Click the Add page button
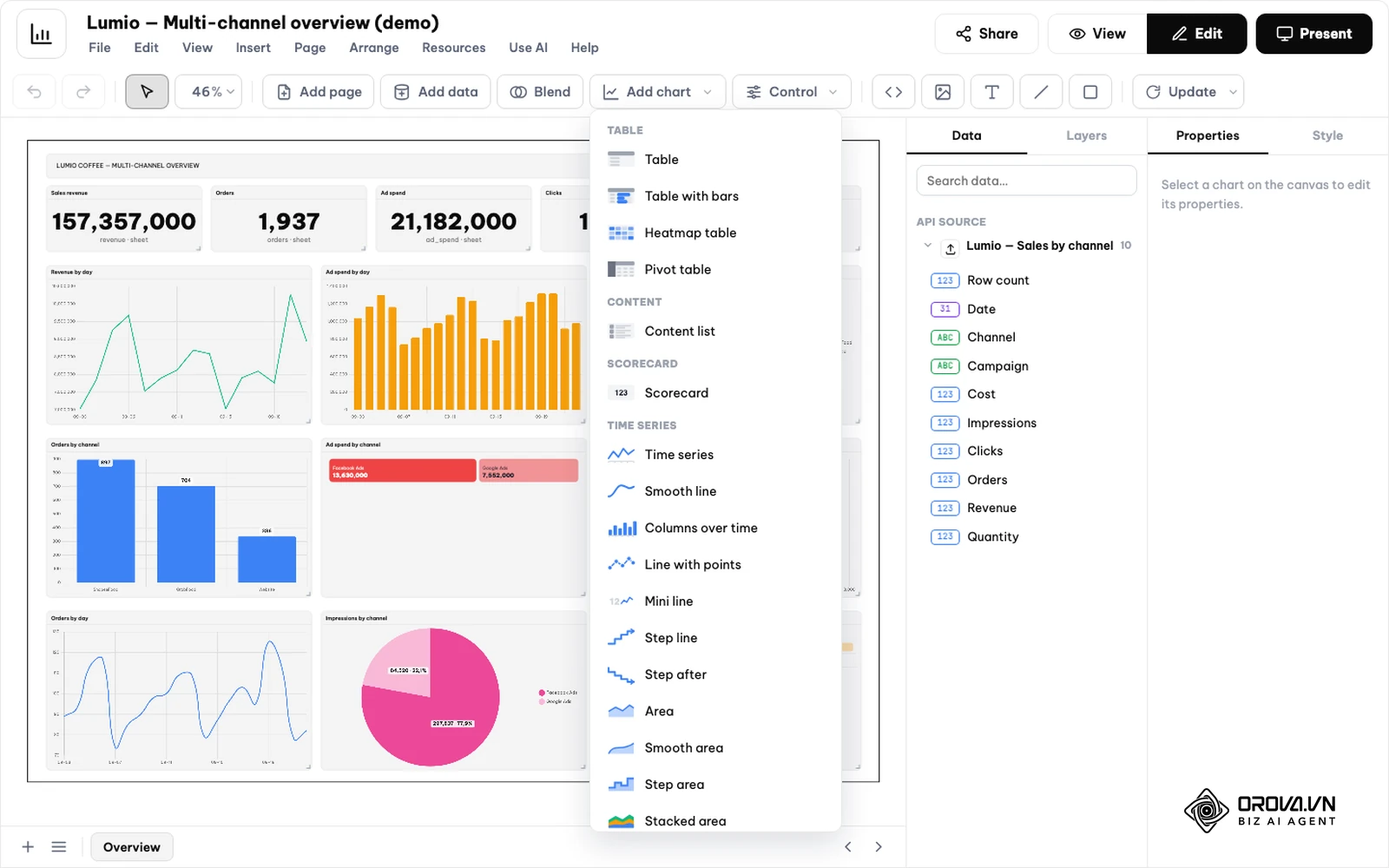The image size is (1389, 868). pos(319,92)
